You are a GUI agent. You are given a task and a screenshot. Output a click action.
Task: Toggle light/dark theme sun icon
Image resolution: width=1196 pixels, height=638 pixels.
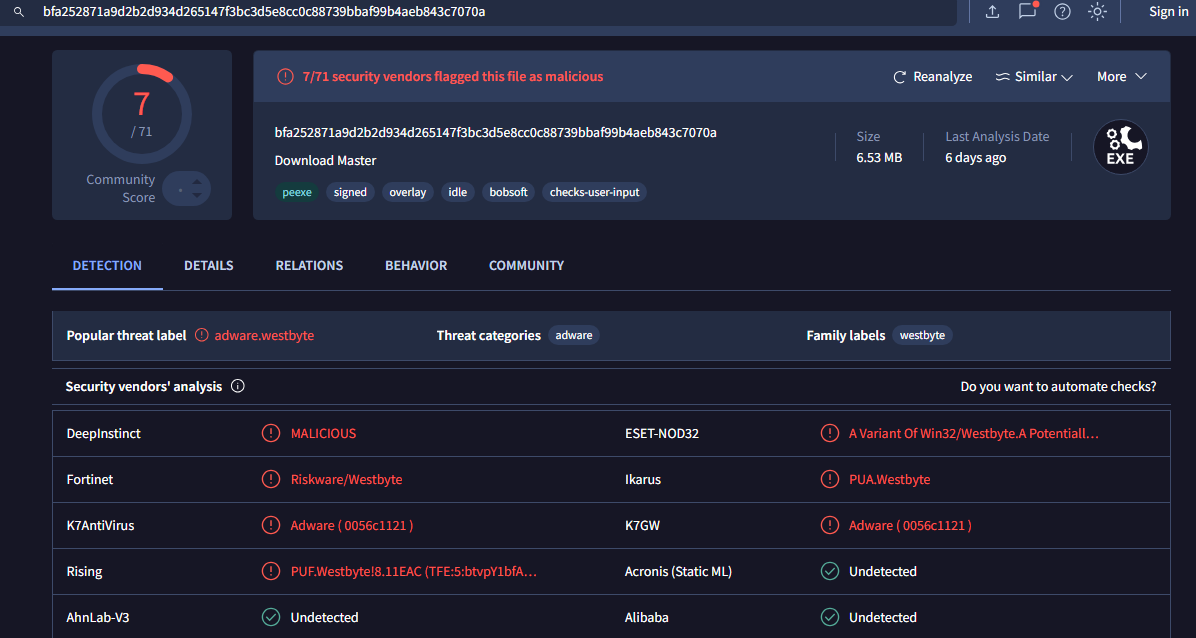tap(1098, 11)
